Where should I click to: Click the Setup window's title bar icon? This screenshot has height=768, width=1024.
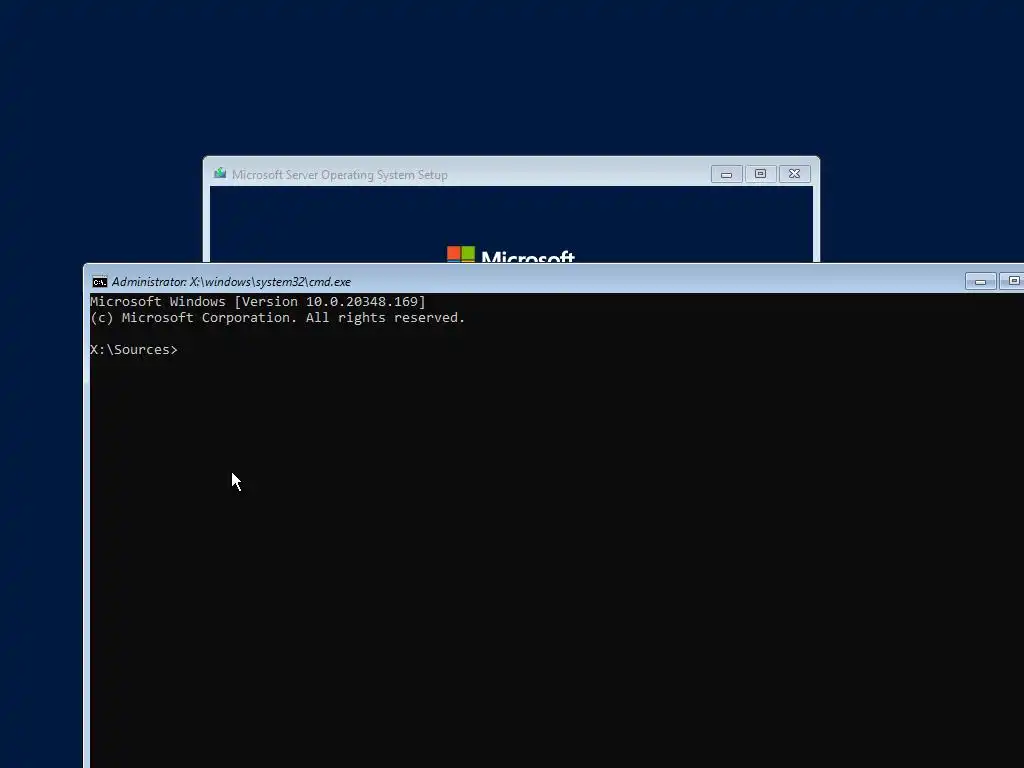(x=220, y=174)
